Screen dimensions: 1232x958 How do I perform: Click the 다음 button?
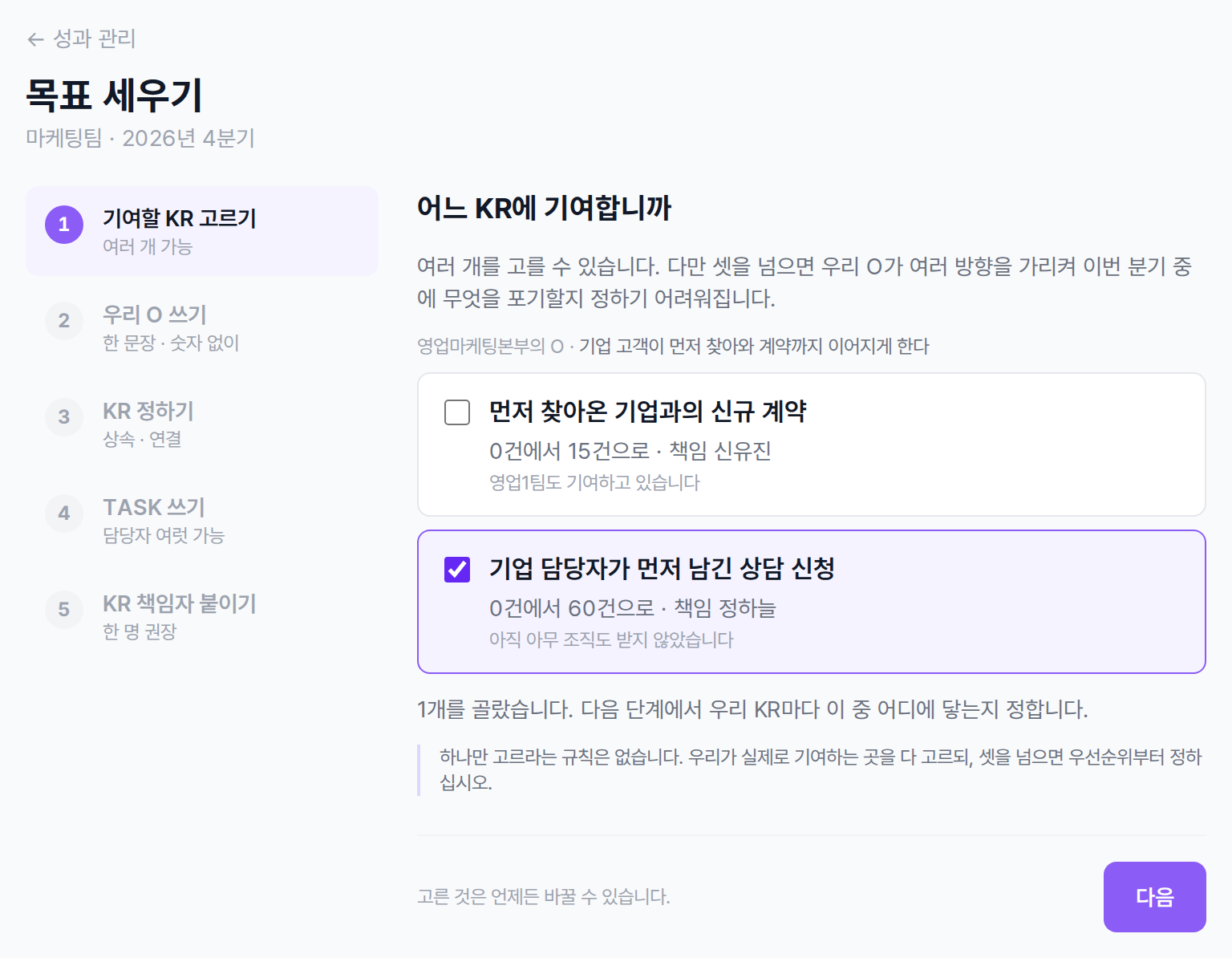(1155, 897)
